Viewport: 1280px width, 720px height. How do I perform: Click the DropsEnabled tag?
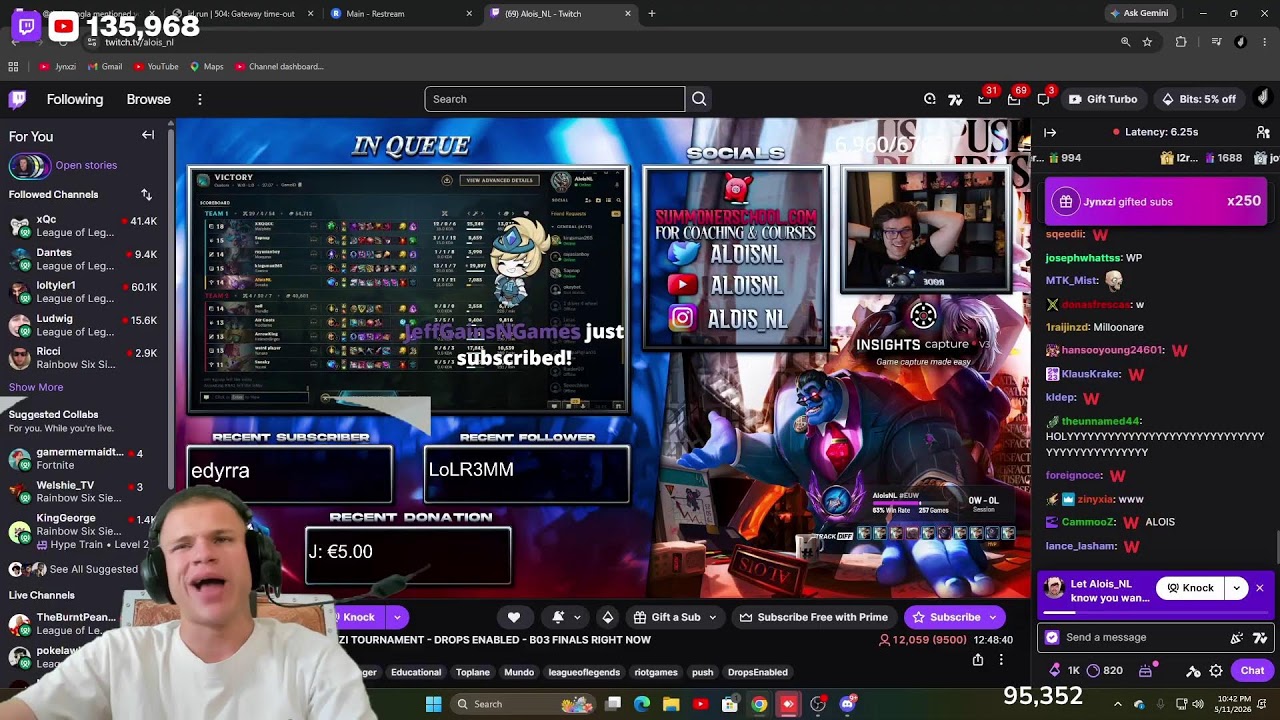click(x=757, y=672)
